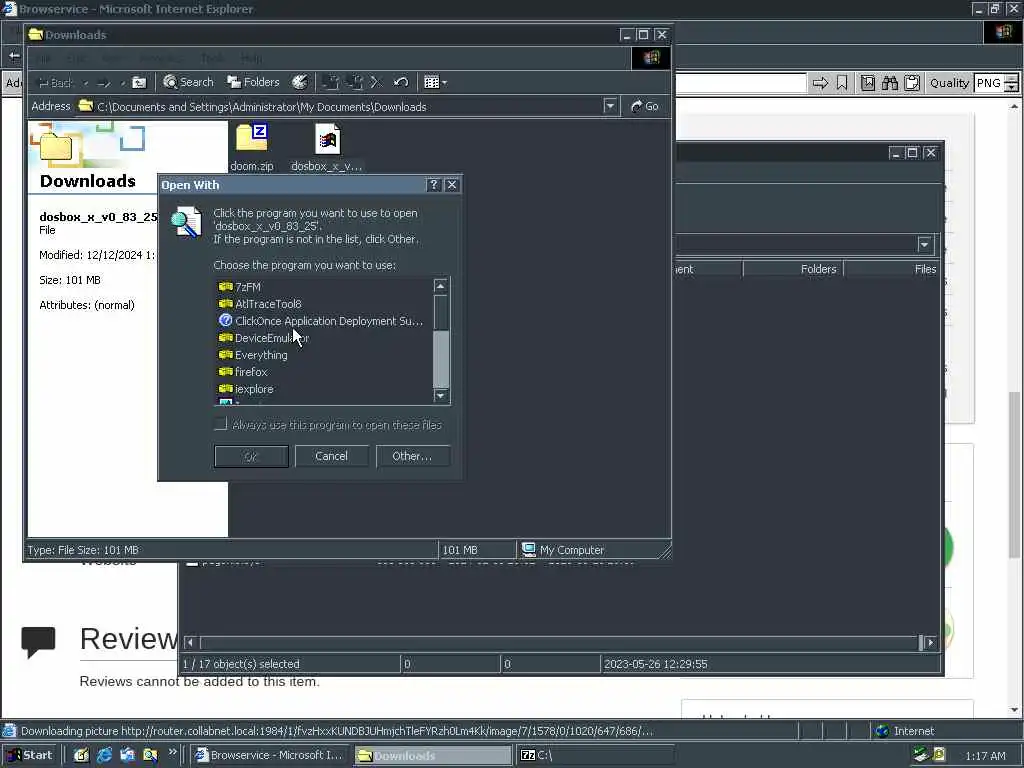Image resolution: width=1024 pixels, height=768 pixels.
Task: Select AtlTraceTool8 in the program list
Action: 260,304
